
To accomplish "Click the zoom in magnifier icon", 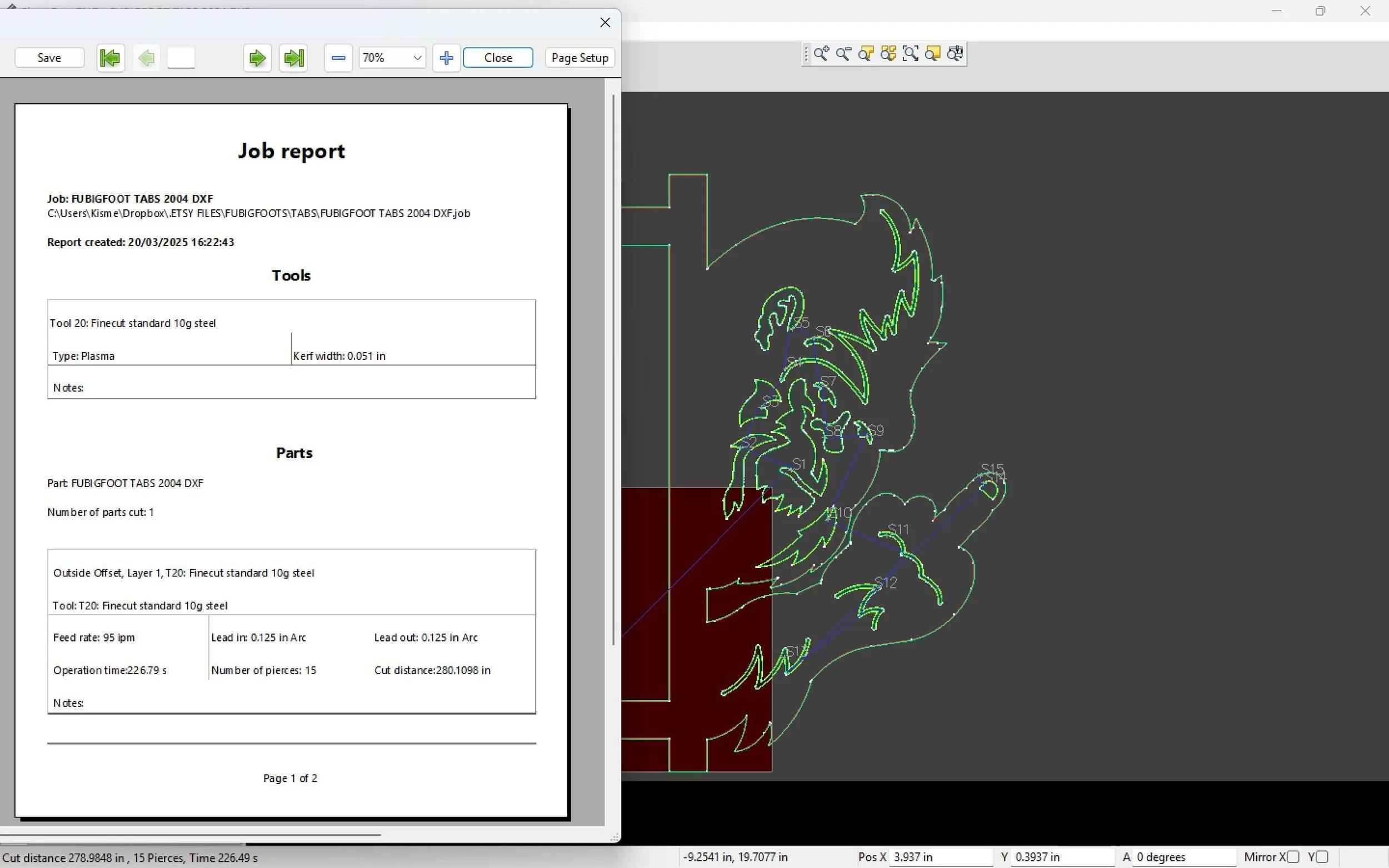I will 821,54.
